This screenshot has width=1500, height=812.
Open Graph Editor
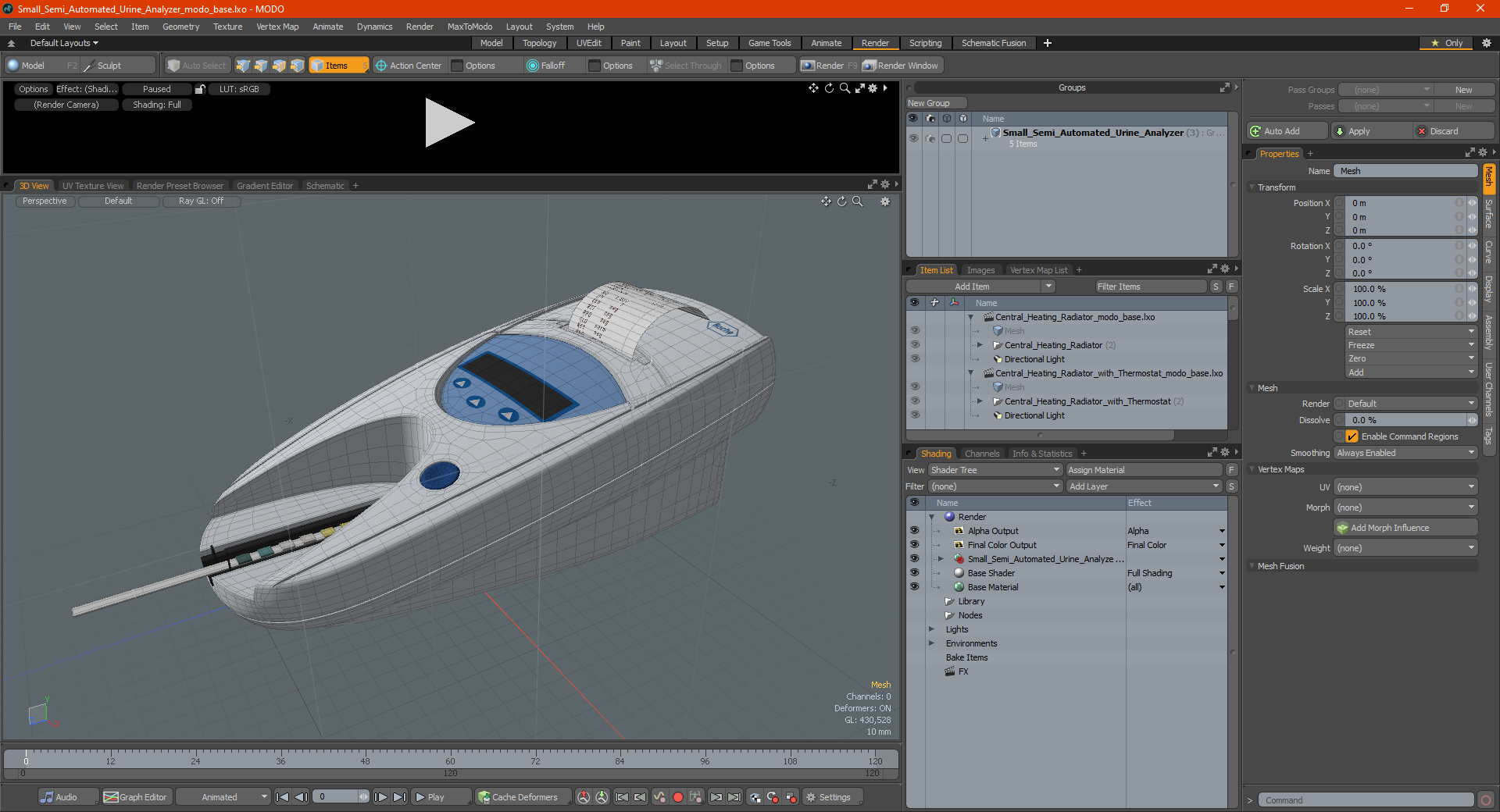point(136,797)
